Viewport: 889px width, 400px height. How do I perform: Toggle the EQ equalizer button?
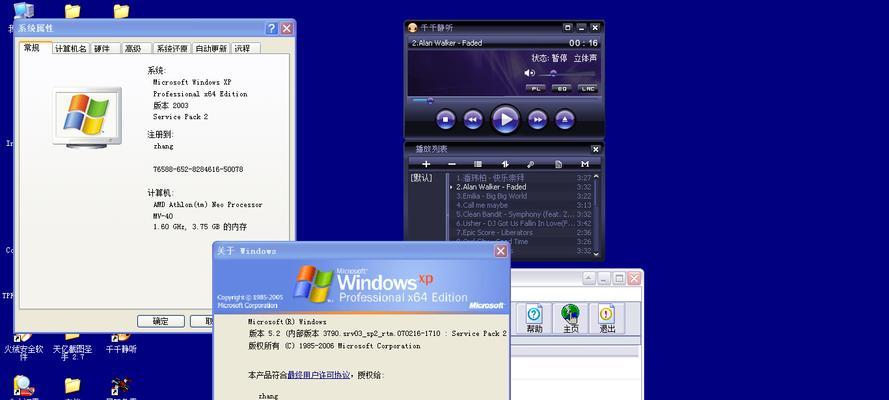(x=561, y=88)
